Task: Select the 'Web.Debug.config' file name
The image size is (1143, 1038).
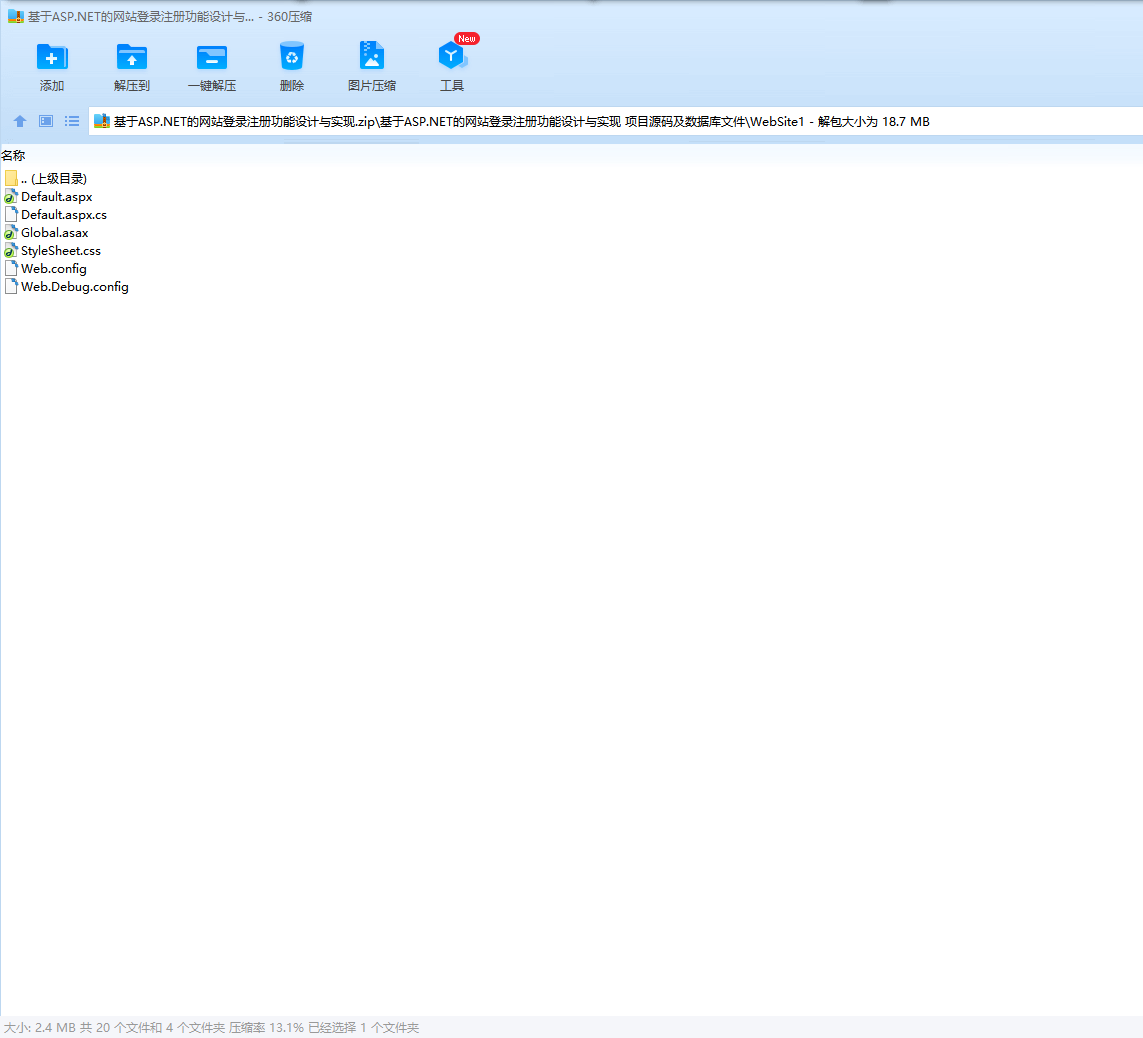Action: [x=75, y=286]
